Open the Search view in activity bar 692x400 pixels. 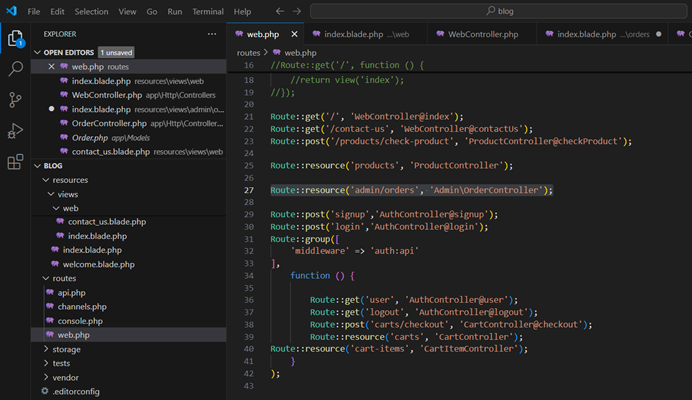pyautogui.click(x=16, y=69)
